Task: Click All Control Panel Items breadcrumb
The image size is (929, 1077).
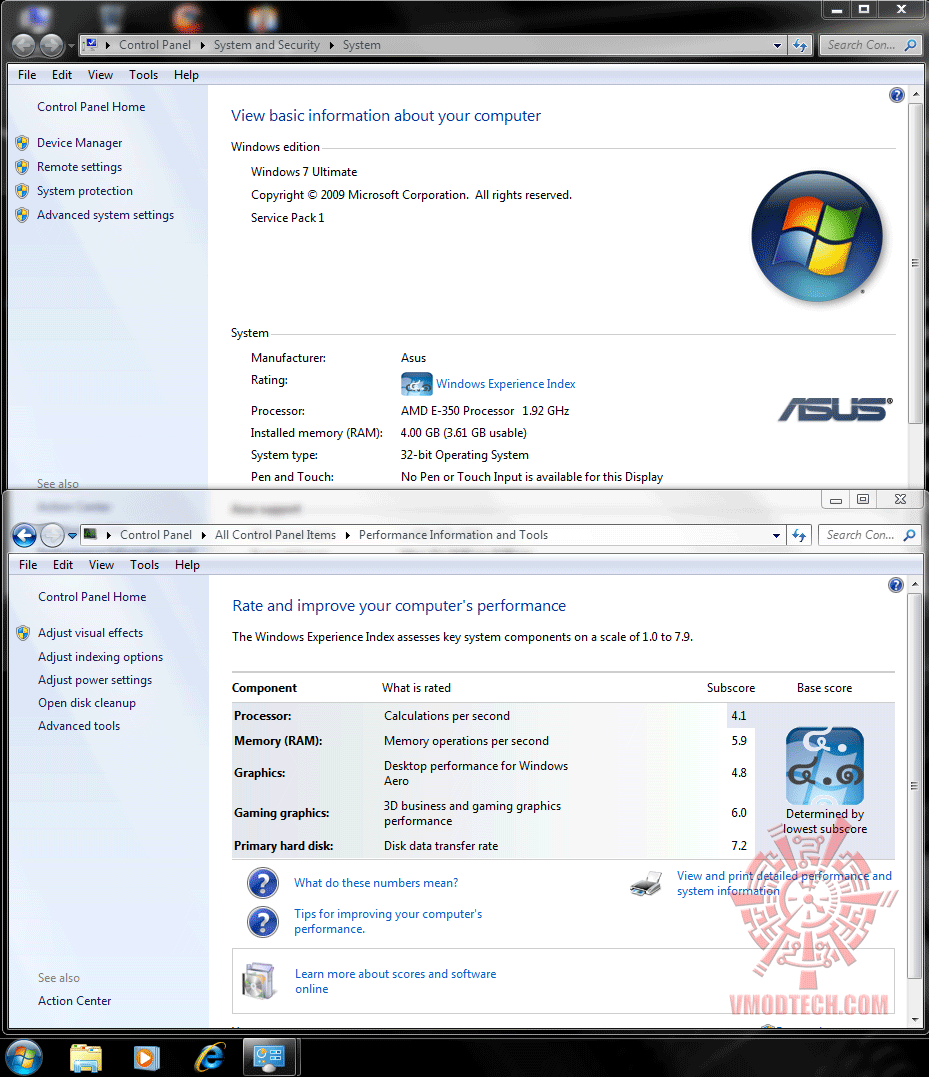Action: 275,535
